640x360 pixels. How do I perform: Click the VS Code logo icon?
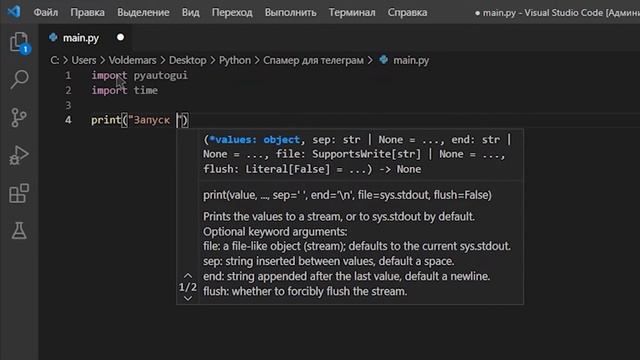14,11
